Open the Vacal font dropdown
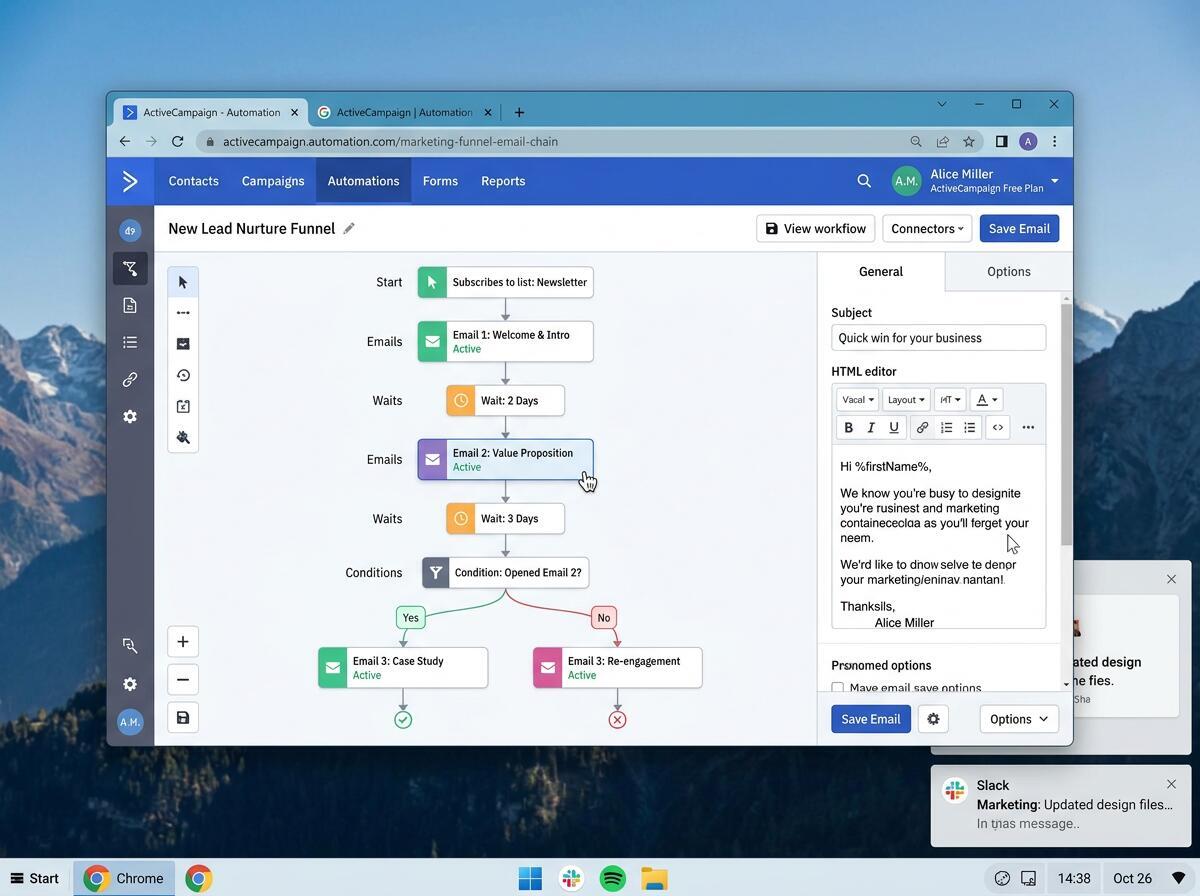 pos(857,400)
